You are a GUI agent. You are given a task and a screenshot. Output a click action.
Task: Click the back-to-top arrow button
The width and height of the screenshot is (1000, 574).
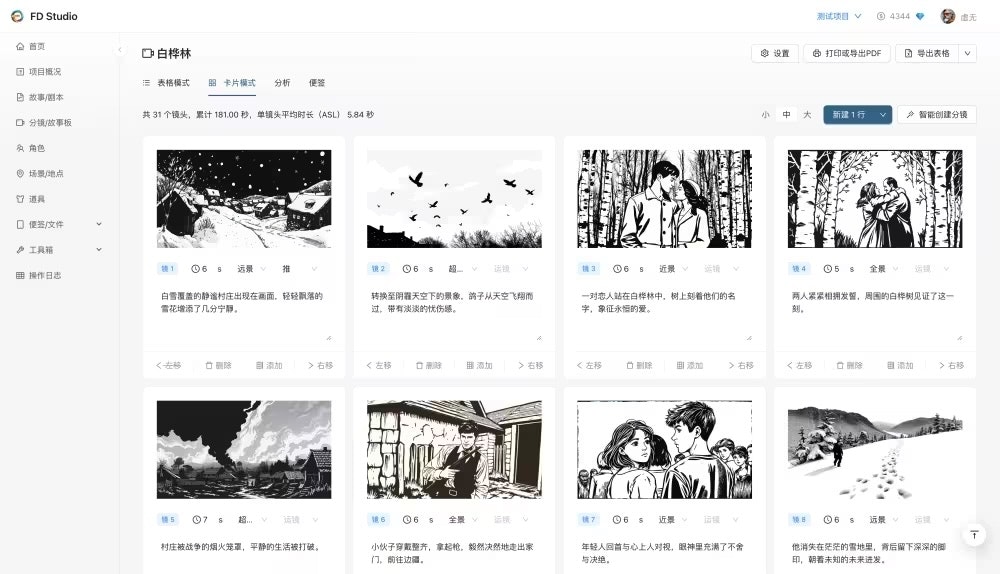(x=974, y=534)
